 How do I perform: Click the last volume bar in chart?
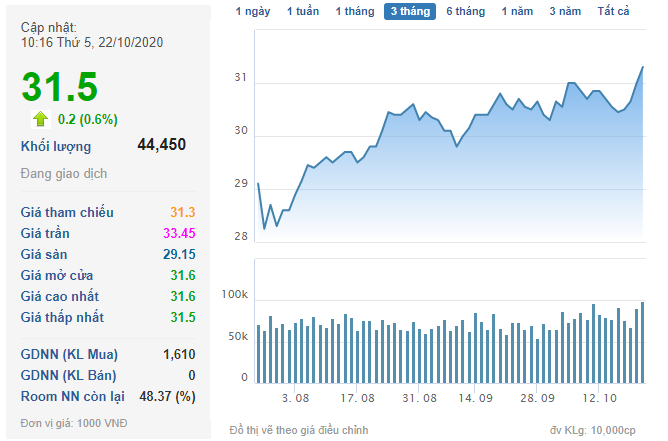(x=642, y=342)
